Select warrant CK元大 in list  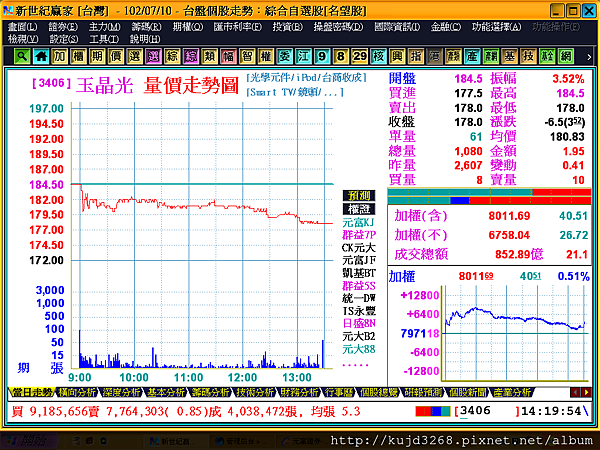pyautogui.click(x=359, y=248)
